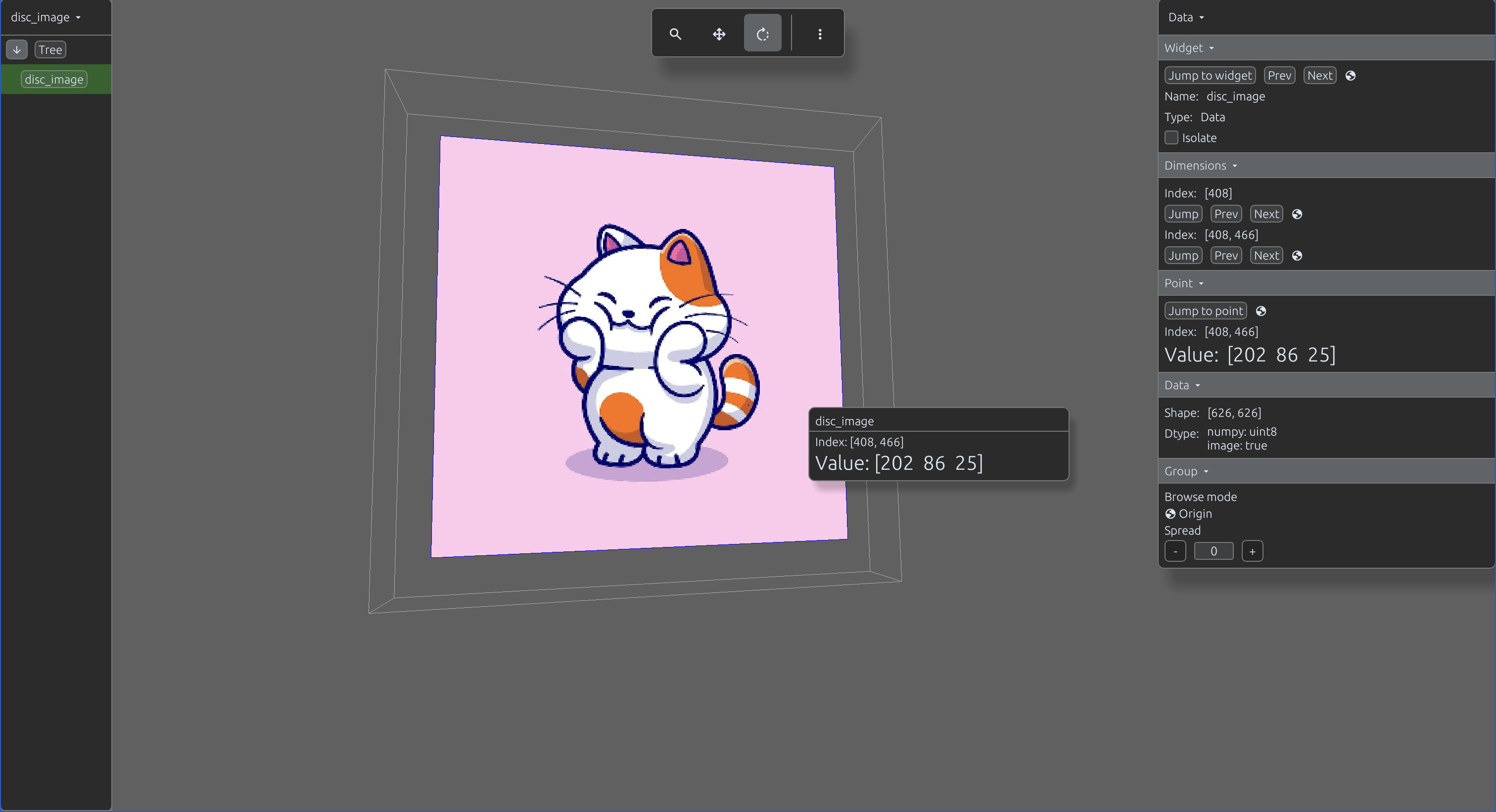Click the down arrow button beside Tree
This screenshot has width=1496, height=812.
[x=17, y=50]
